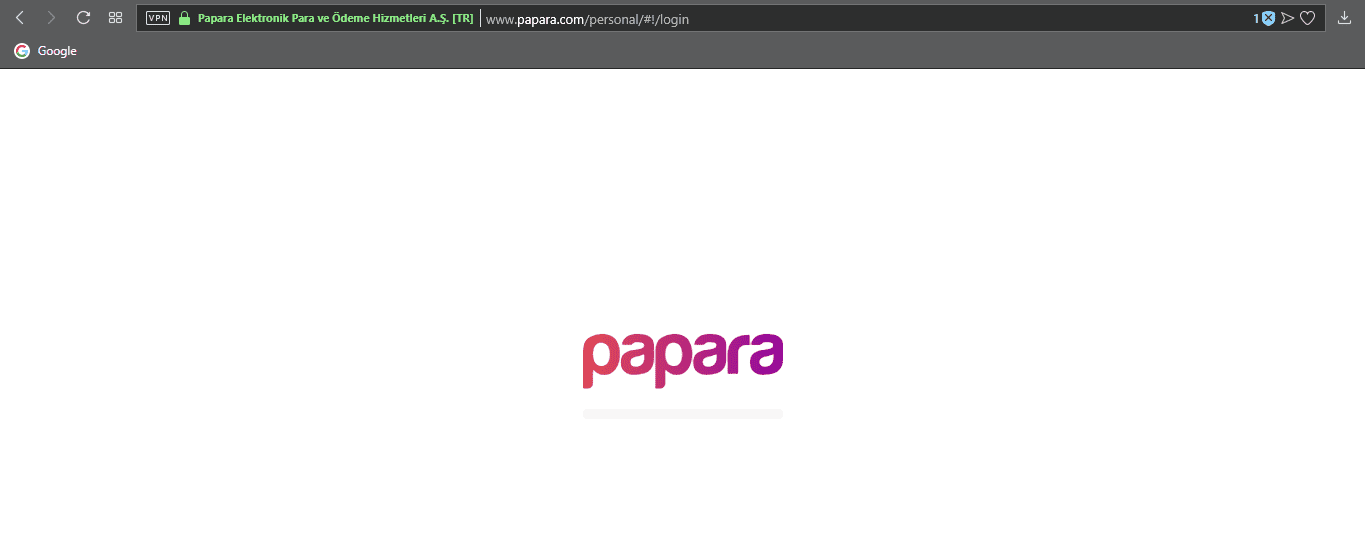Click the loading progress bar under logo
The height and width of the screenshot is (557, 1365).
(x=683, y=414)
